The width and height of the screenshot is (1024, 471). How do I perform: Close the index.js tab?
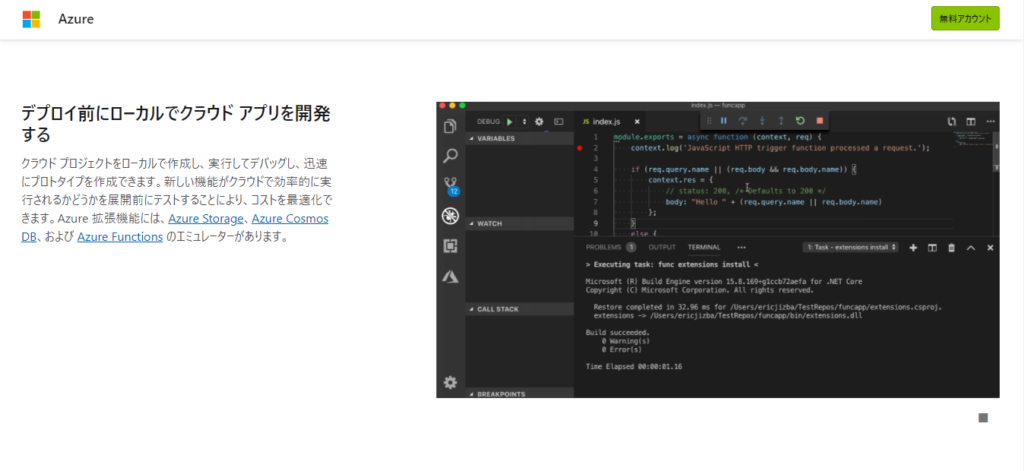pos(637,122)
